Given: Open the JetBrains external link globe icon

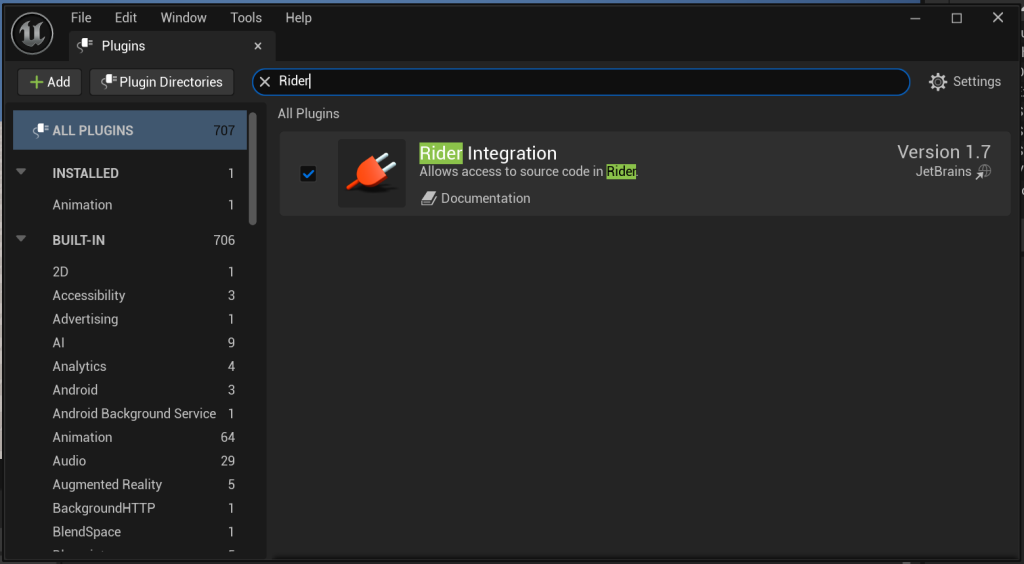Looking at the screenshot, I should point(984,172).
